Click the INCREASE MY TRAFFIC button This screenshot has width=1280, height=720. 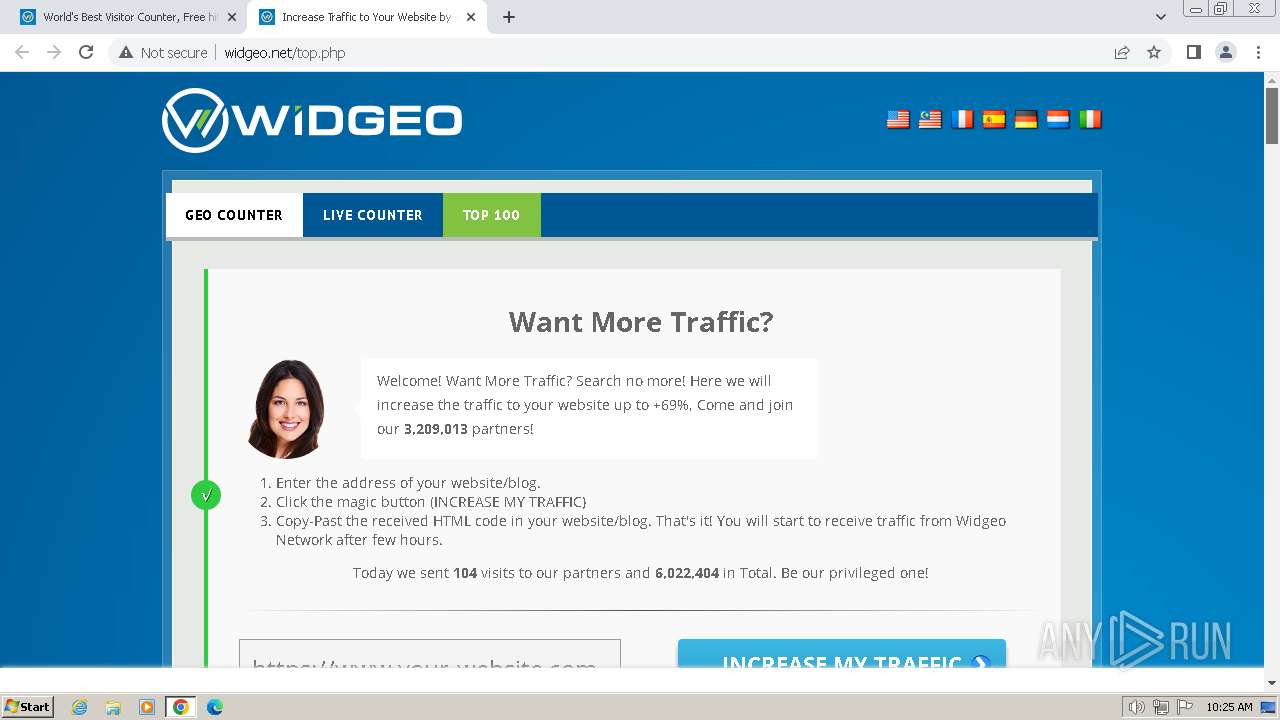coord(842,654)
